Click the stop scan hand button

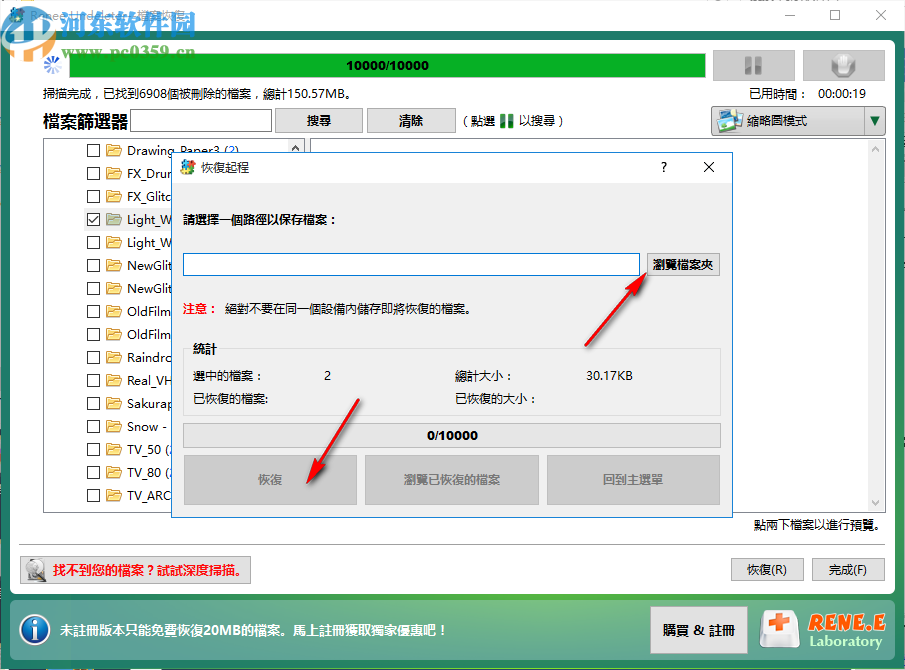[843, 65]
